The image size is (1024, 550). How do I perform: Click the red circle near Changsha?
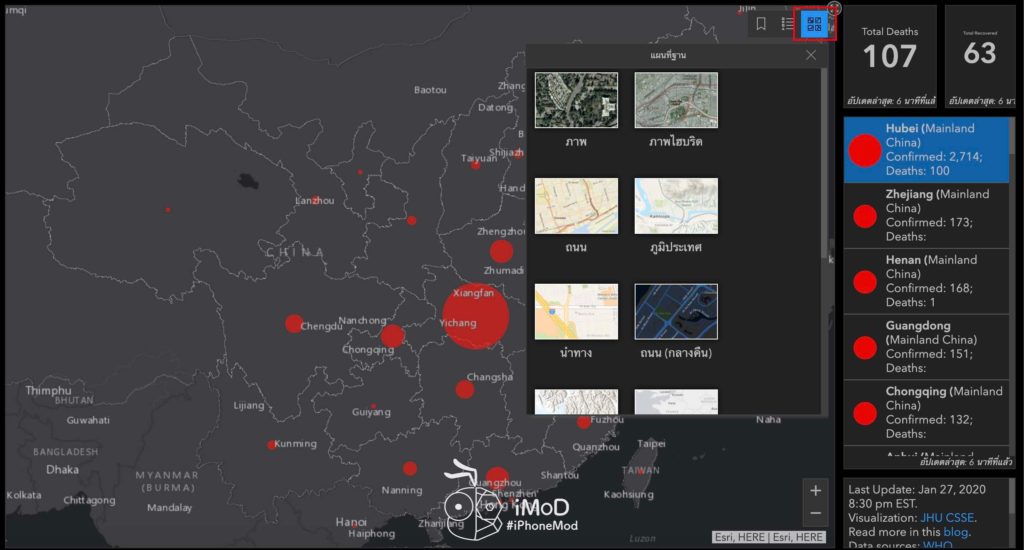[x=464, y=389]
